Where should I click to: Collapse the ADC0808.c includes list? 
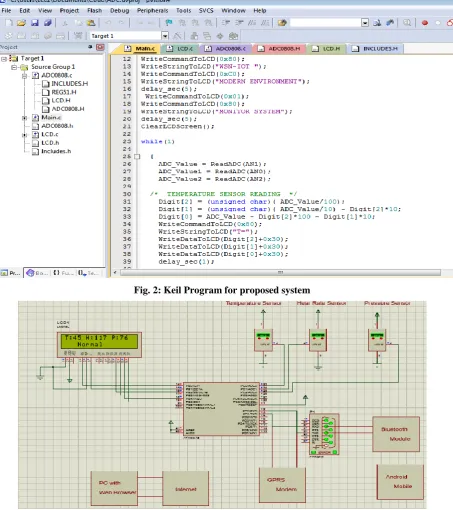[24, 76]
